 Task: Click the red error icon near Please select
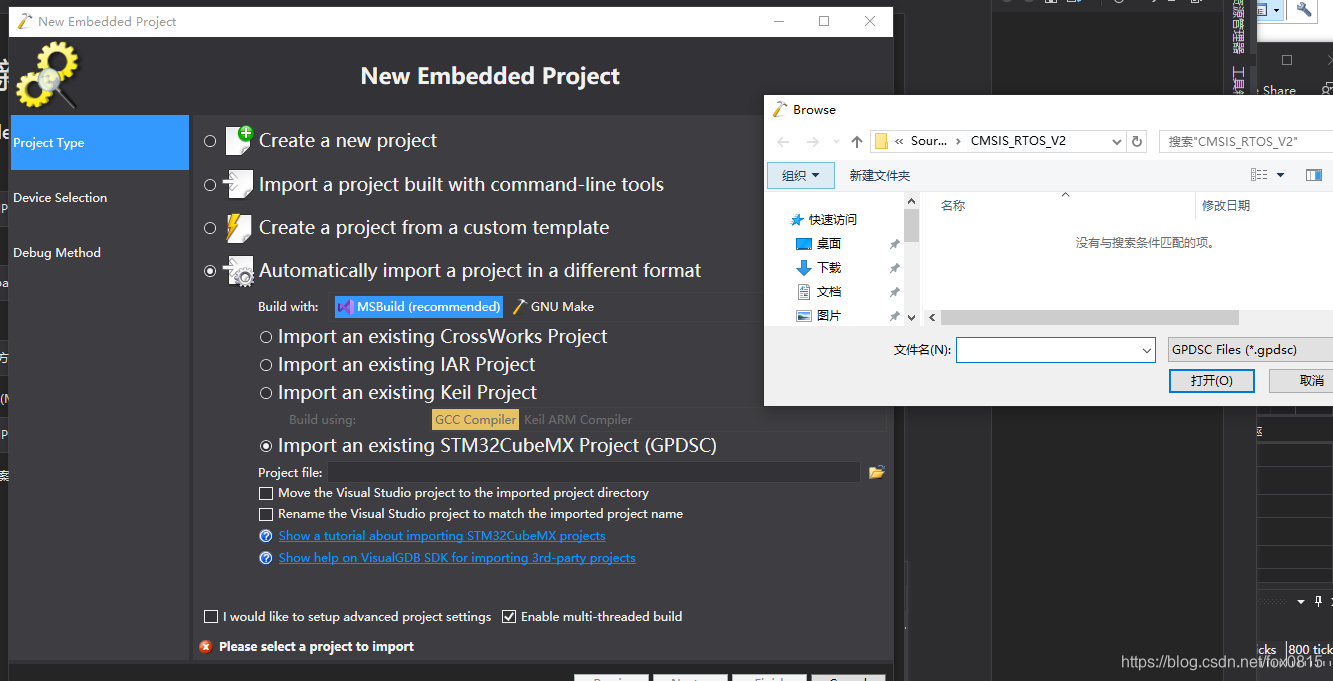pos(206,647)
